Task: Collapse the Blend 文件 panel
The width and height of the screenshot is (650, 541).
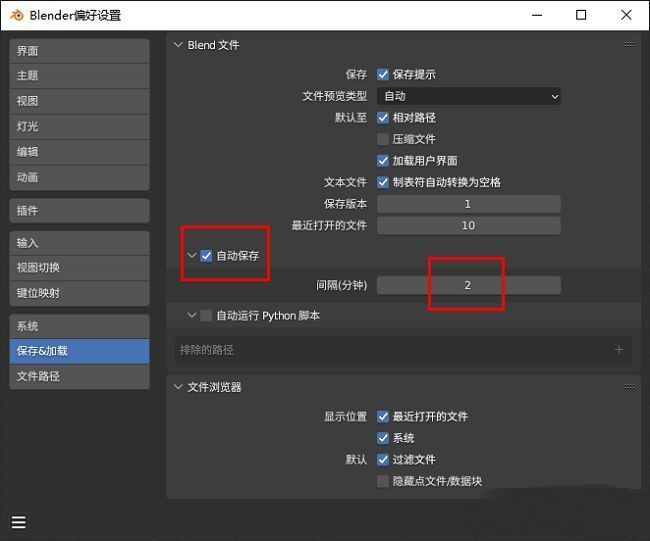Action: pos(178,45)
